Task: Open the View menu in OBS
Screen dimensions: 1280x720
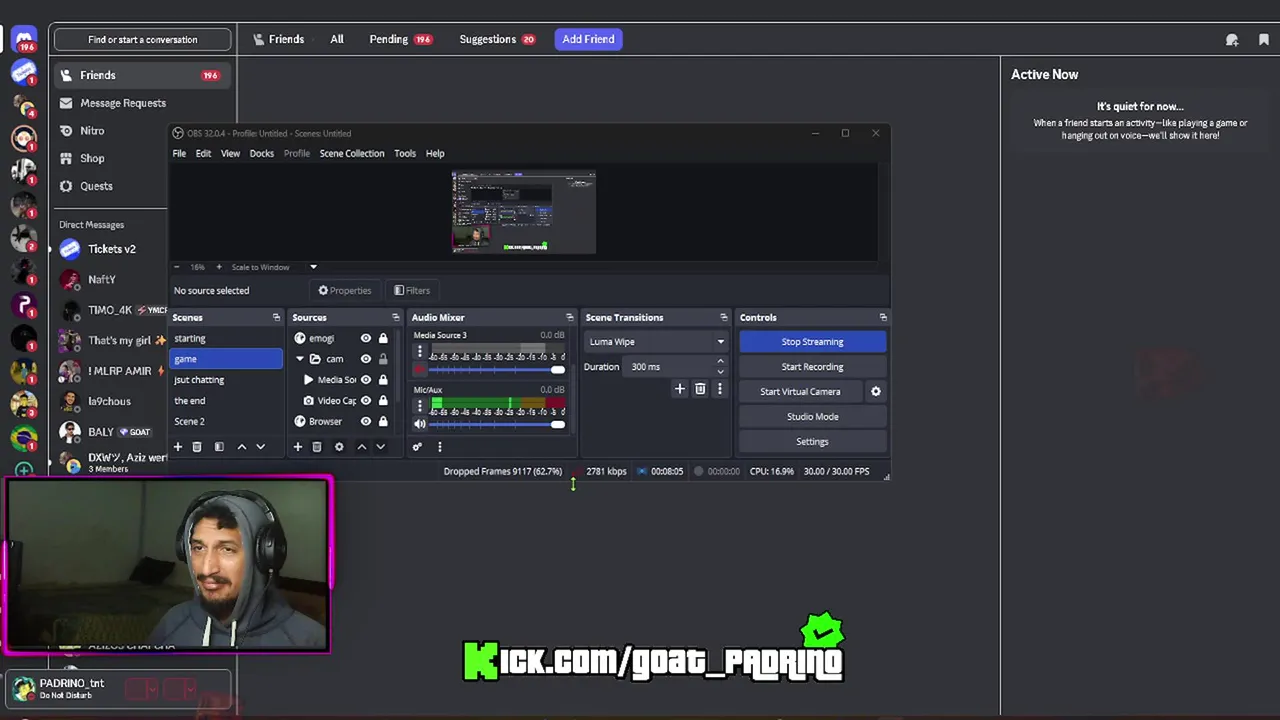Action: point(230,154)
